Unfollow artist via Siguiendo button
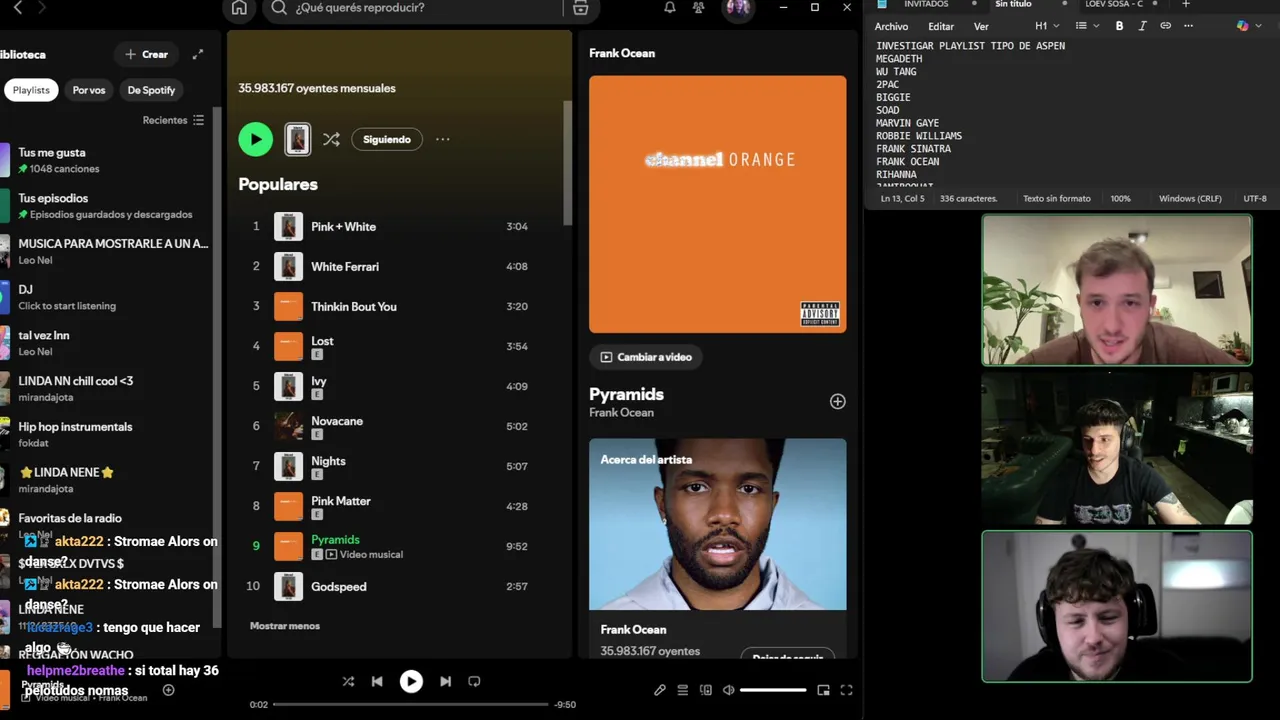This screenshot has width=1280, height=720. pos(387,139)
